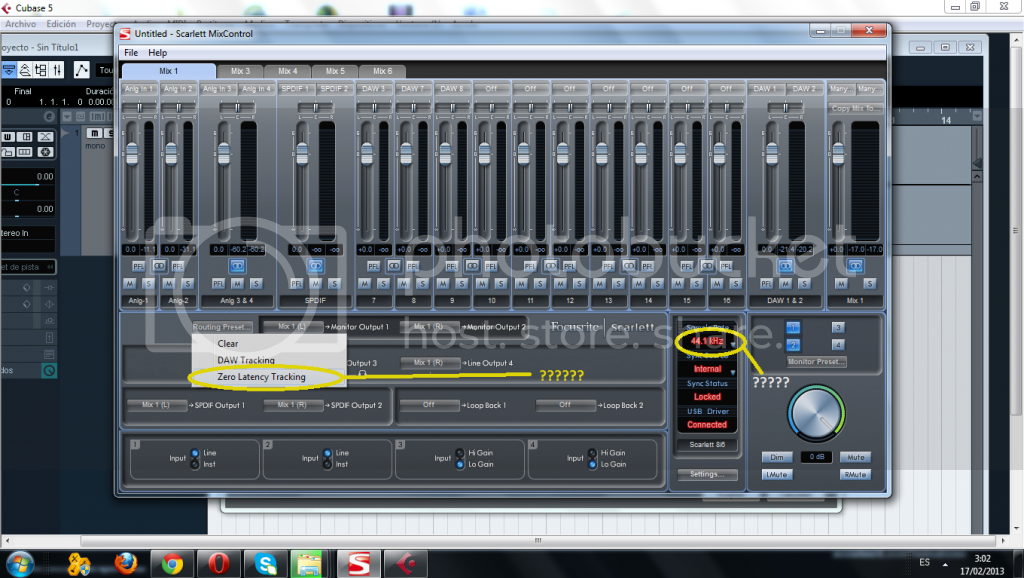Toggle stereo link between Anlg-1 and Anlg-2
1024x578 pixels.
(159, 266)
